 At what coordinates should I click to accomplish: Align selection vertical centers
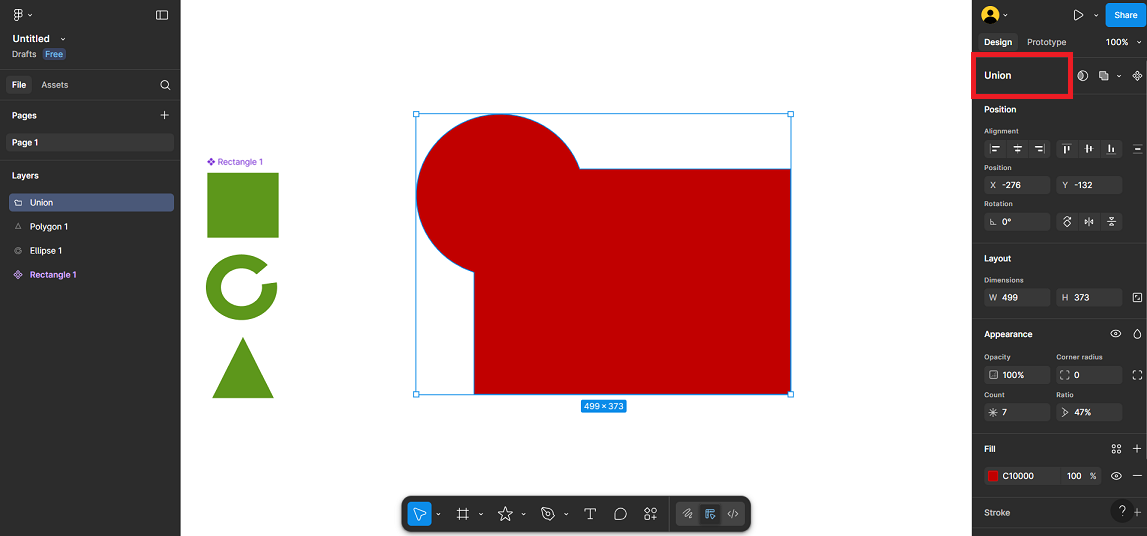pyautogui.click(x=1089, y=149)
